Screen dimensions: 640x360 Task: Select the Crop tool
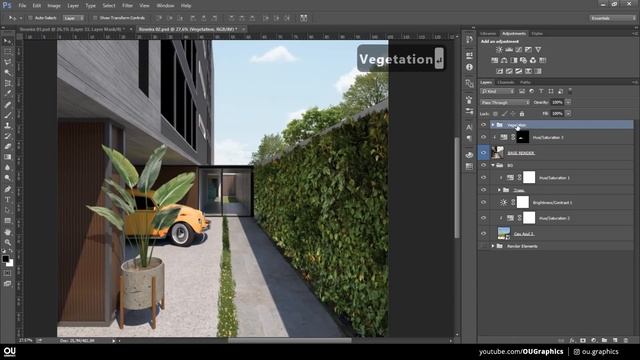[7, 83]
